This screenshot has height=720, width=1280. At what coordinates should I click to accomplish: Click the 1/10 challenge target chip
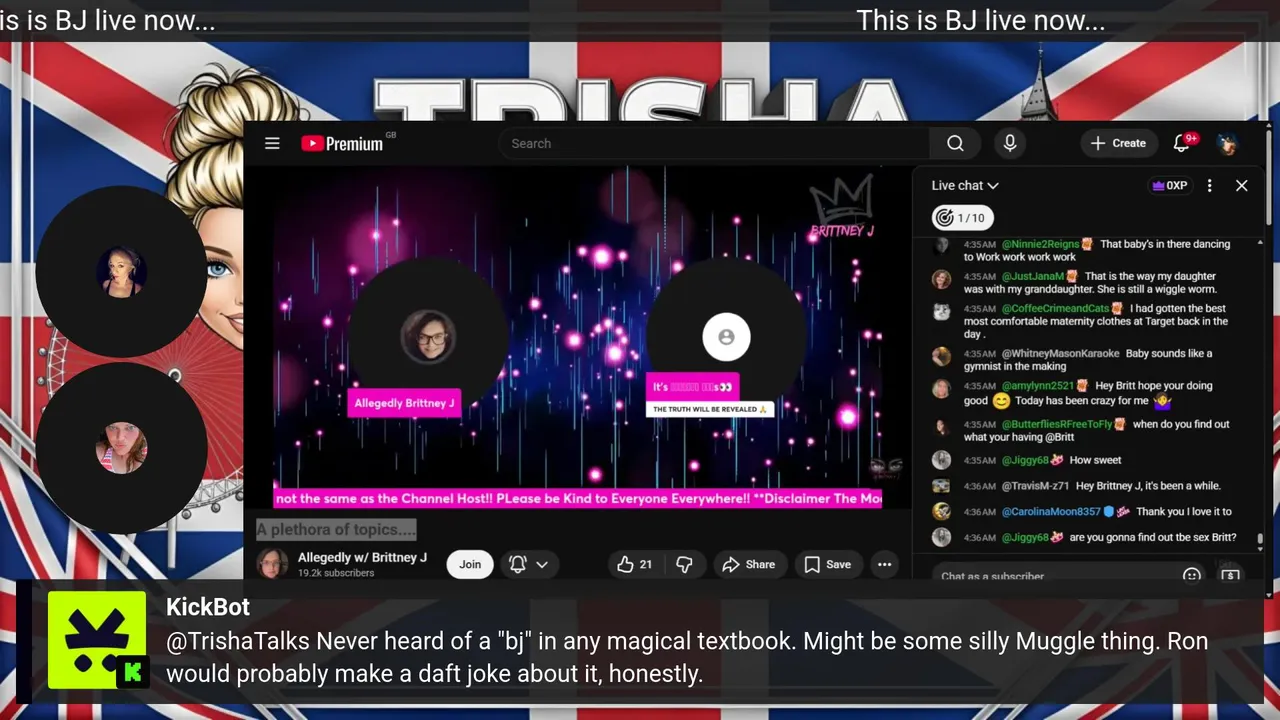click(961, 217)
